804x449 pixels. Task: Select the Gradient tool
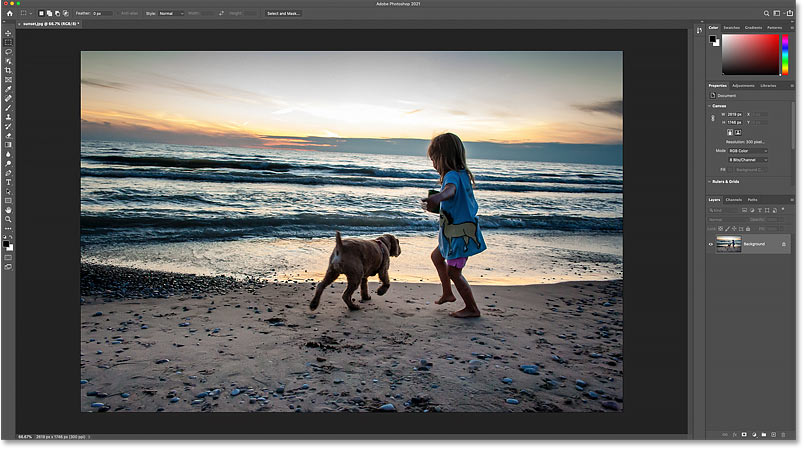pyautogui.click(x=8, y=145)
